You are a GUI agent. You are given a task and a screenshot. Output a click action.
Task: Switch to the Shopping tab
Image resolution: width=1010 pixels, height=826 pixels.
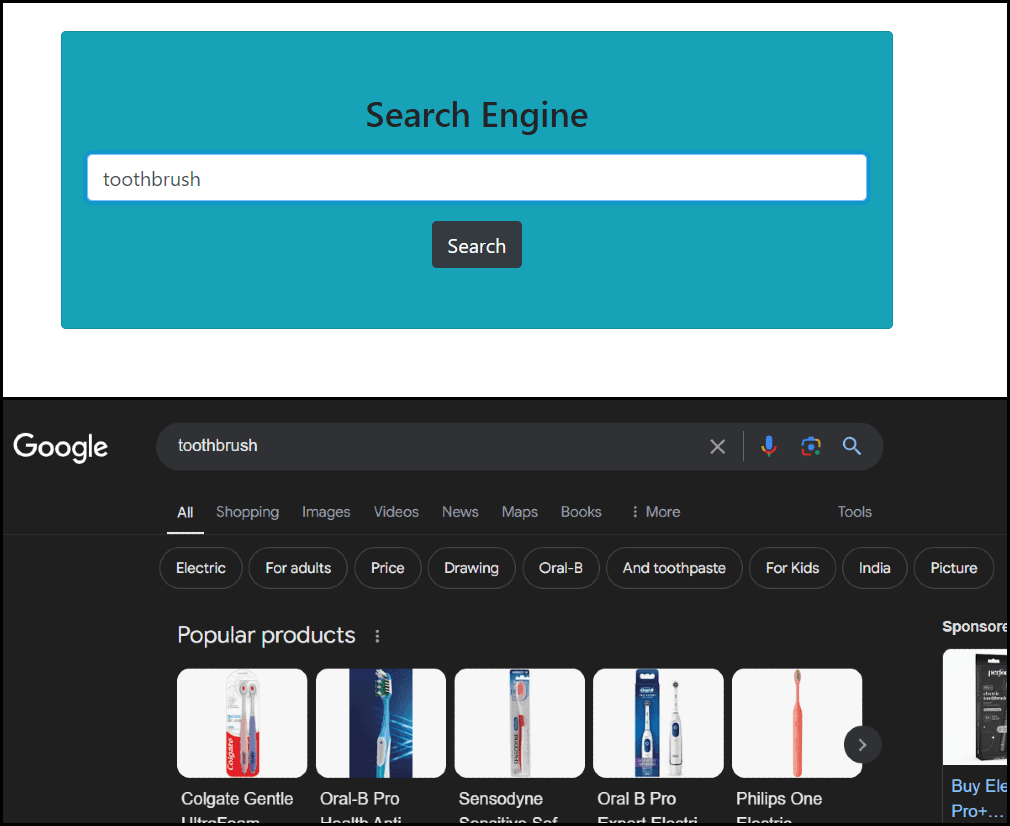[x=247, y=512]
